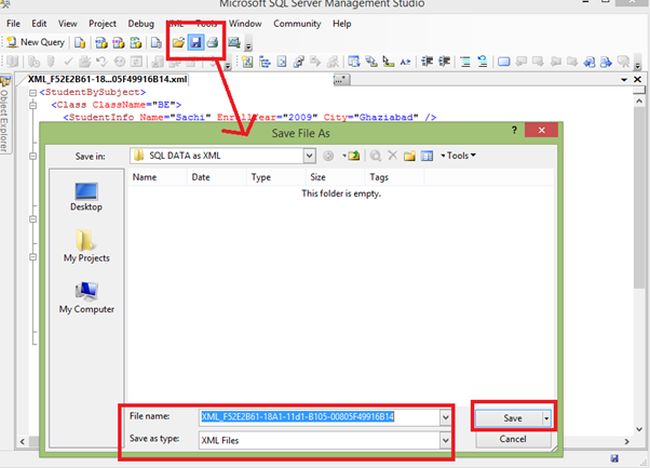Click horizontal scrollbar left arrow
650x468 pixels.
(x=22, y=441)
